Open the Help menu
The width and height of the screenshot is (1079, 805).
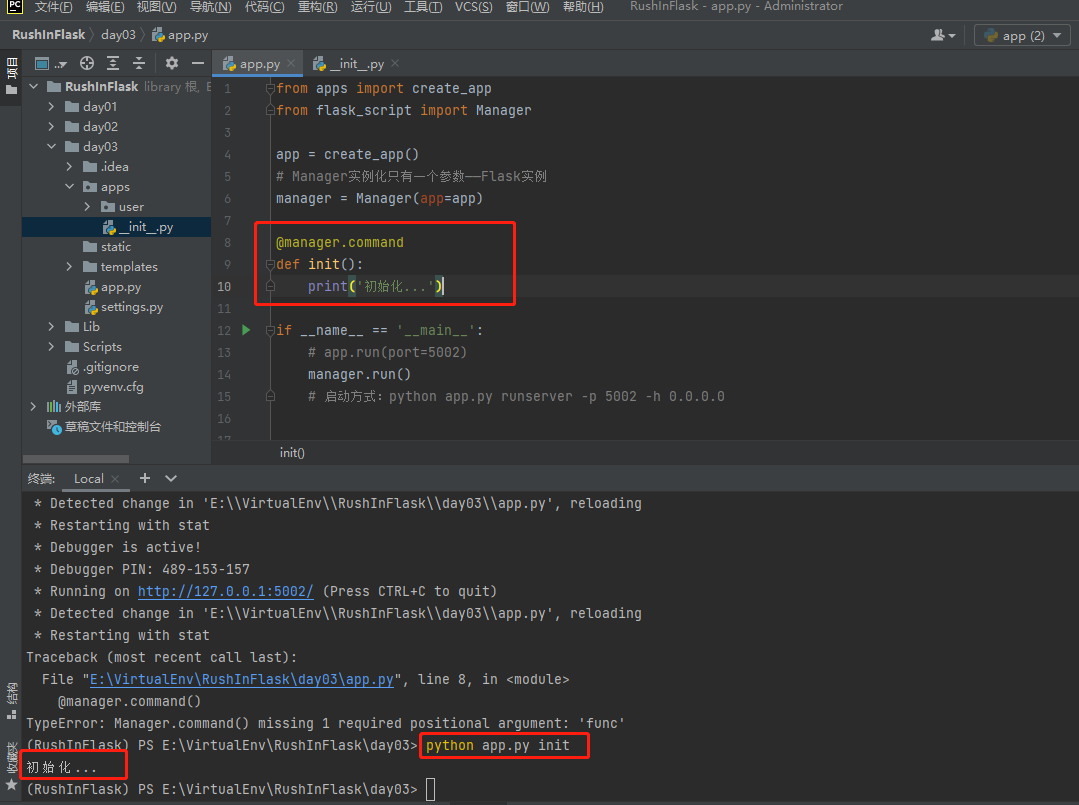point(583,7)
